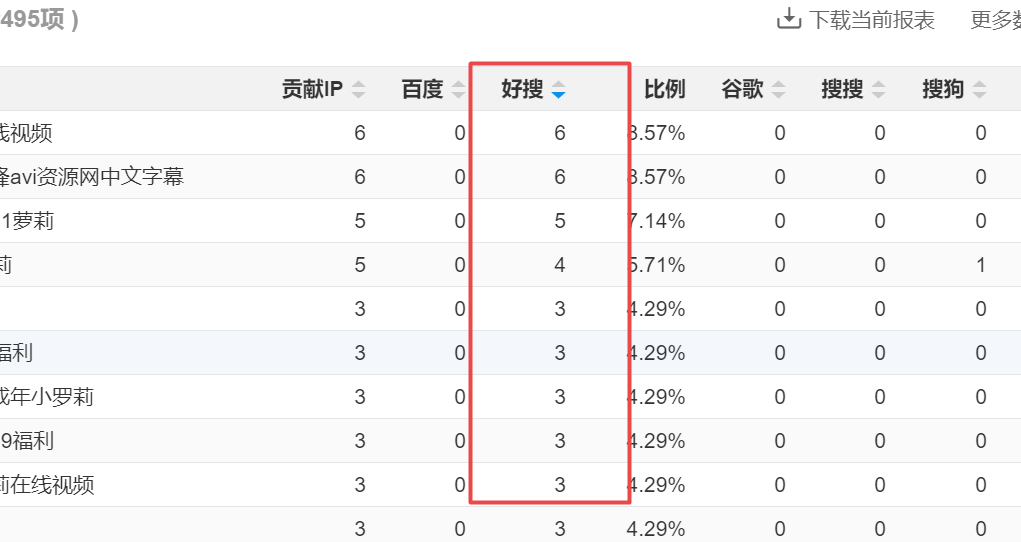The height and width of the screenshot is (542, 1021).
Task: Click 下载当前报表 link
Action: click(871, 20)
